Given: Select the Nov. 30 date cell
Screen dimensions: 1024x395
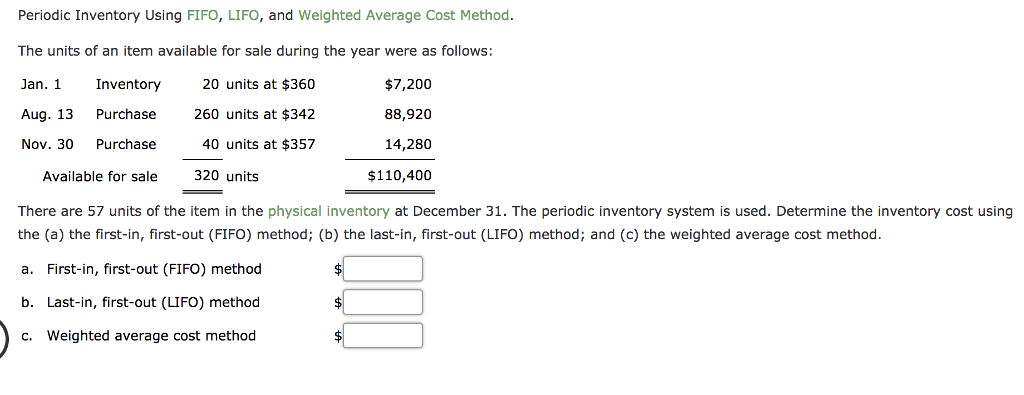Looking at the screenshot, I should click(x=47, y=144).
